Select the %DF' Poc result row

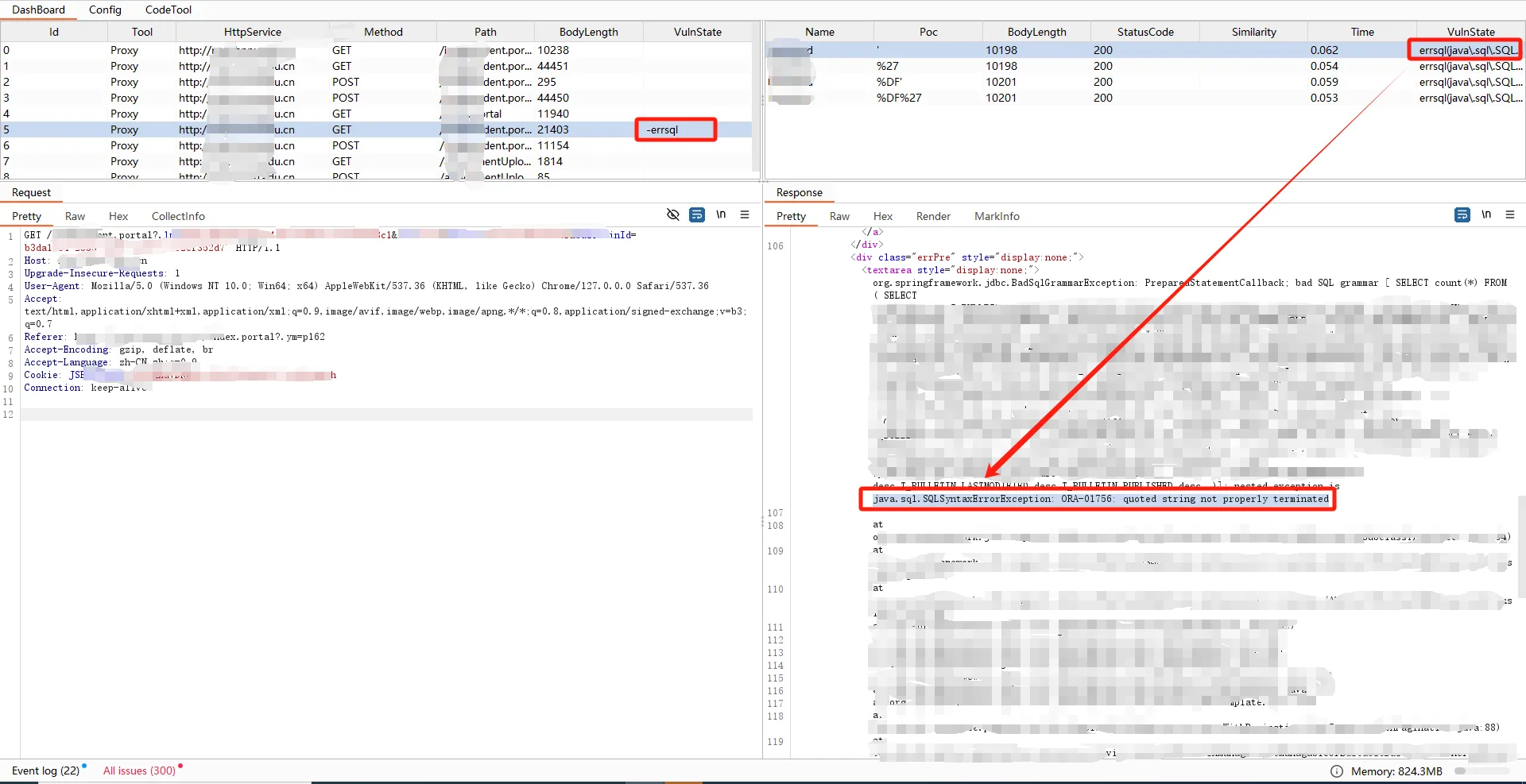coord(1144,82)
